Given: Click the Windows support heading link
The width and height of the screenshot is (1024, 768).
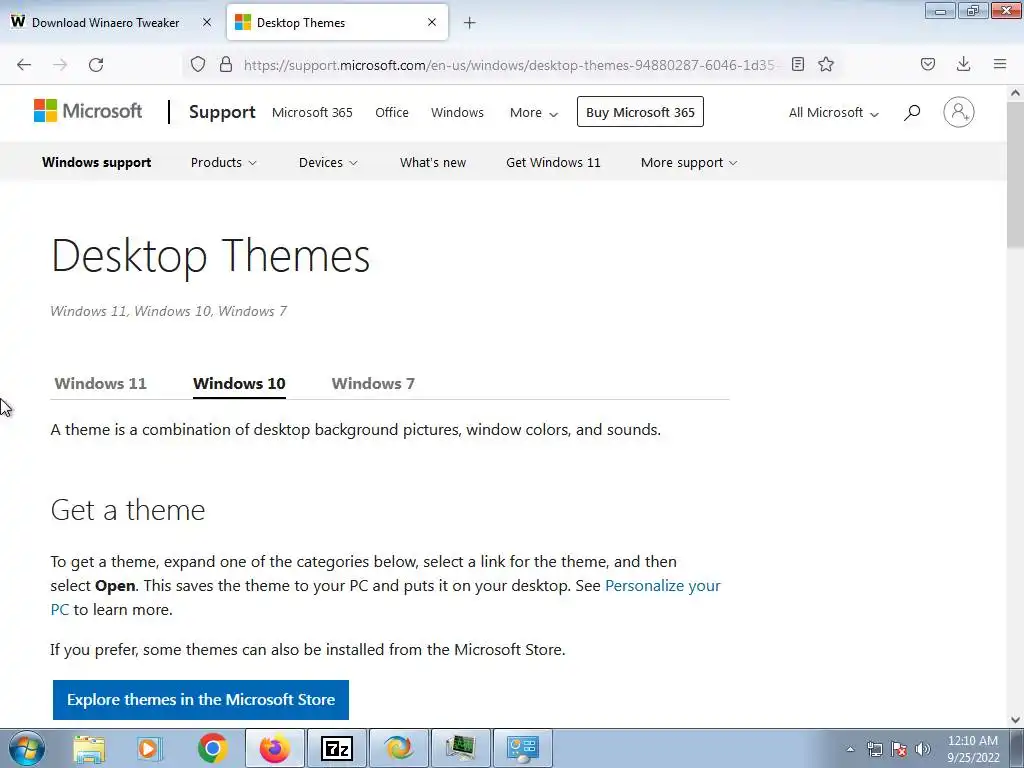Looking at the screenshot, I should (x=97, y=162).
